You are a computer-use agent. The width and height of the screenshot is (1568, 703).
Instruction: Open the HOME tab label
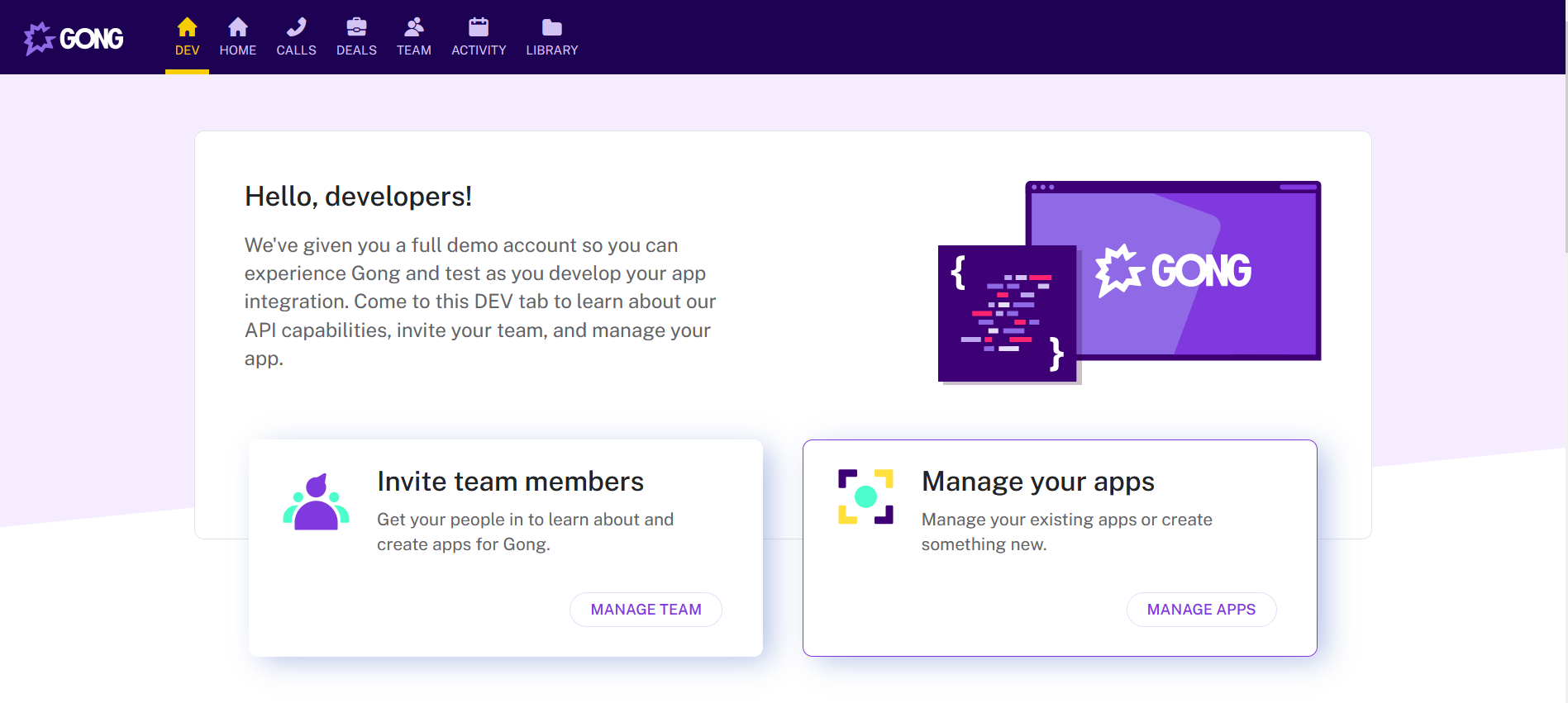point(238,50)
